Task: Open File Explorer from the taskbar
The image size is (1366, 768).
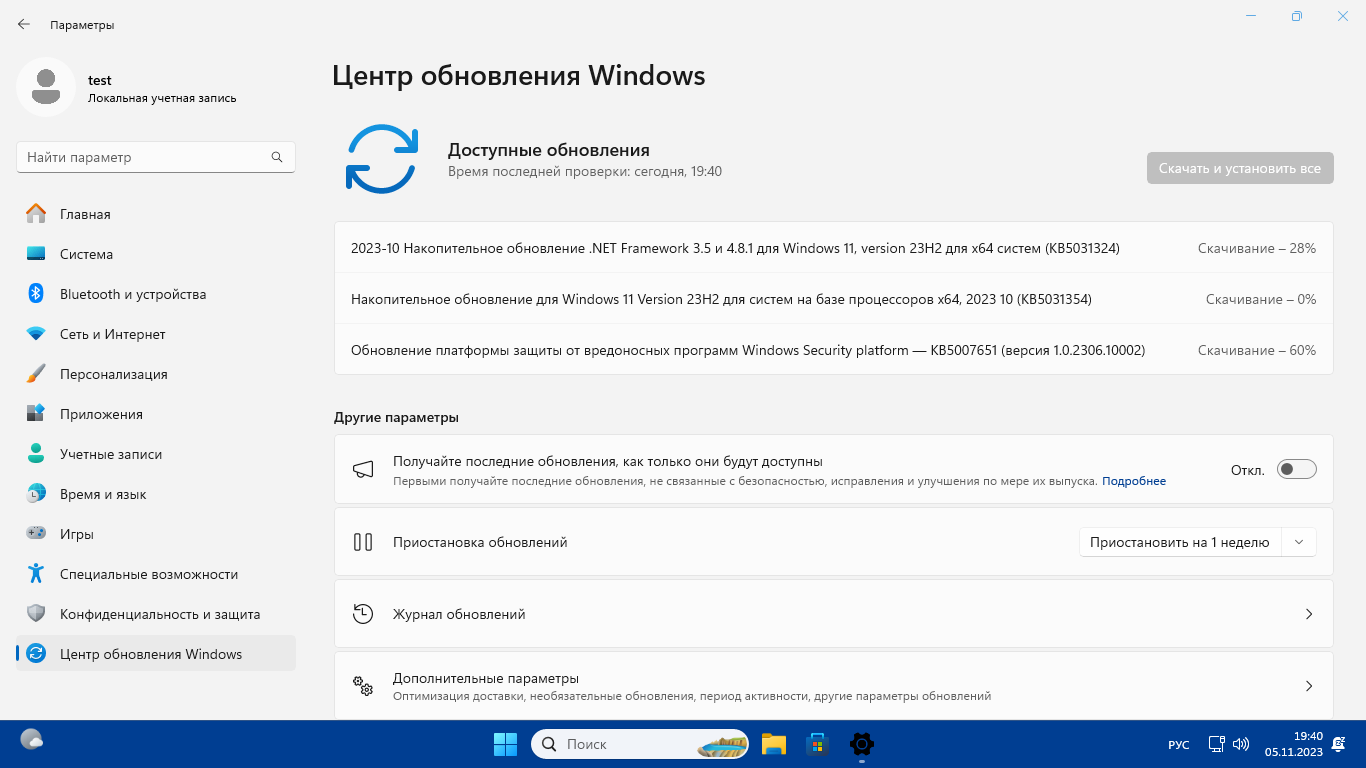Action: coord(773,744)
